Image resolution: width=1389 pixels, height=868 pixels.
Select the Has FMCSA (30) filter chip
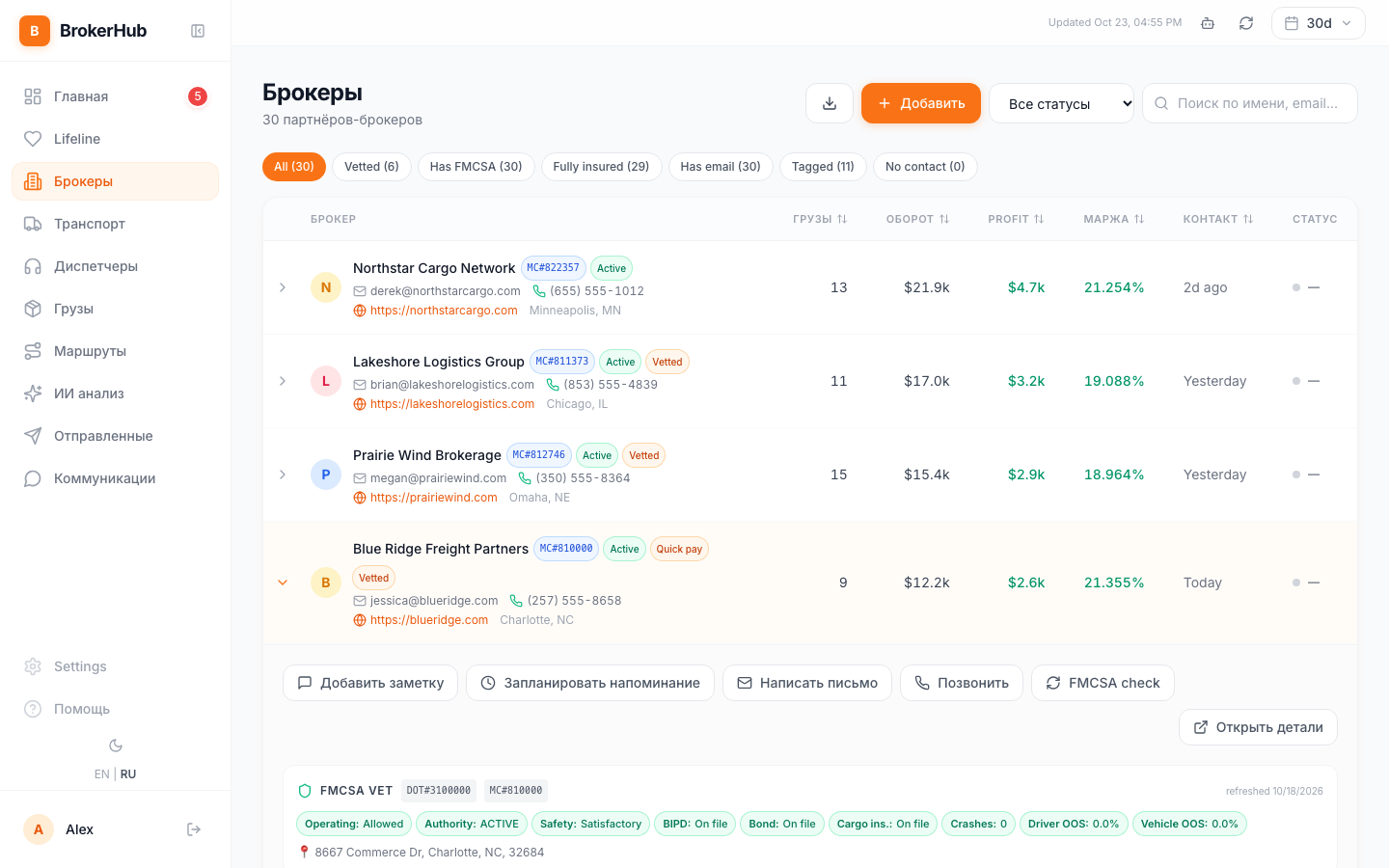pos(476,167)
